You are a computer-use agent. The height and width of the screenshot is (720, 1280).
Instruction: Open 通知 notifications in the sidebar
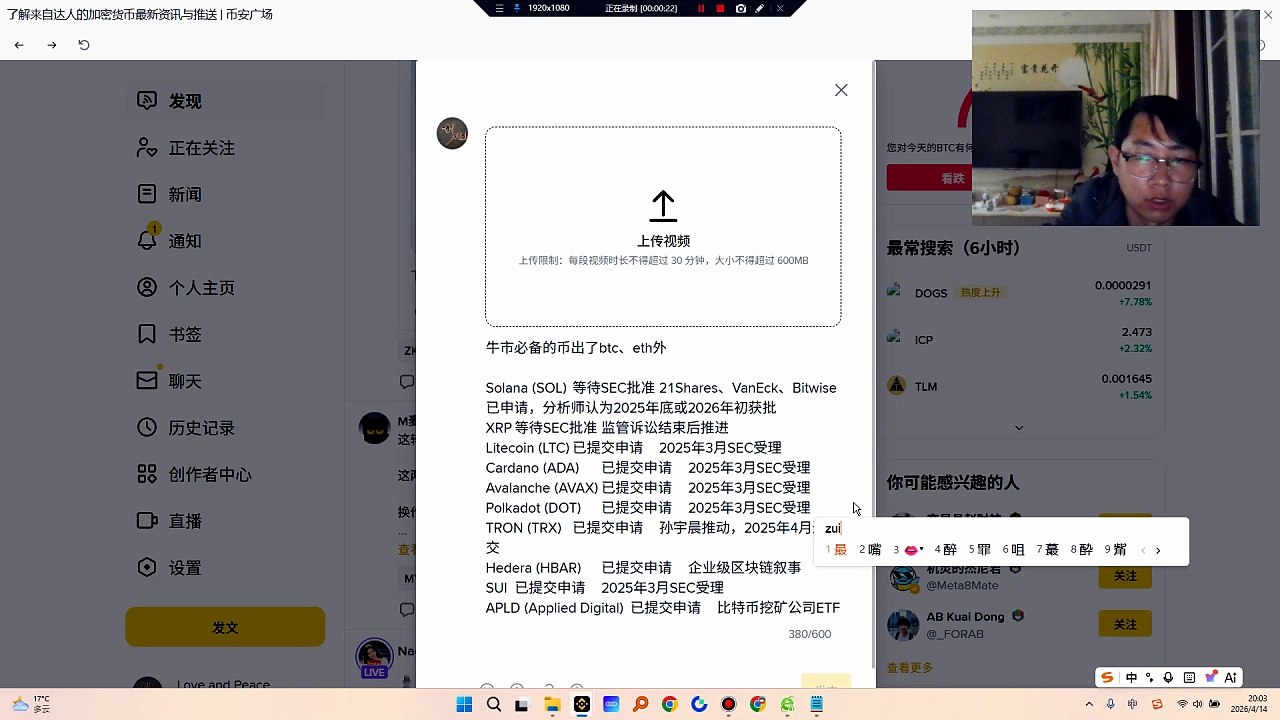point(225,241)
